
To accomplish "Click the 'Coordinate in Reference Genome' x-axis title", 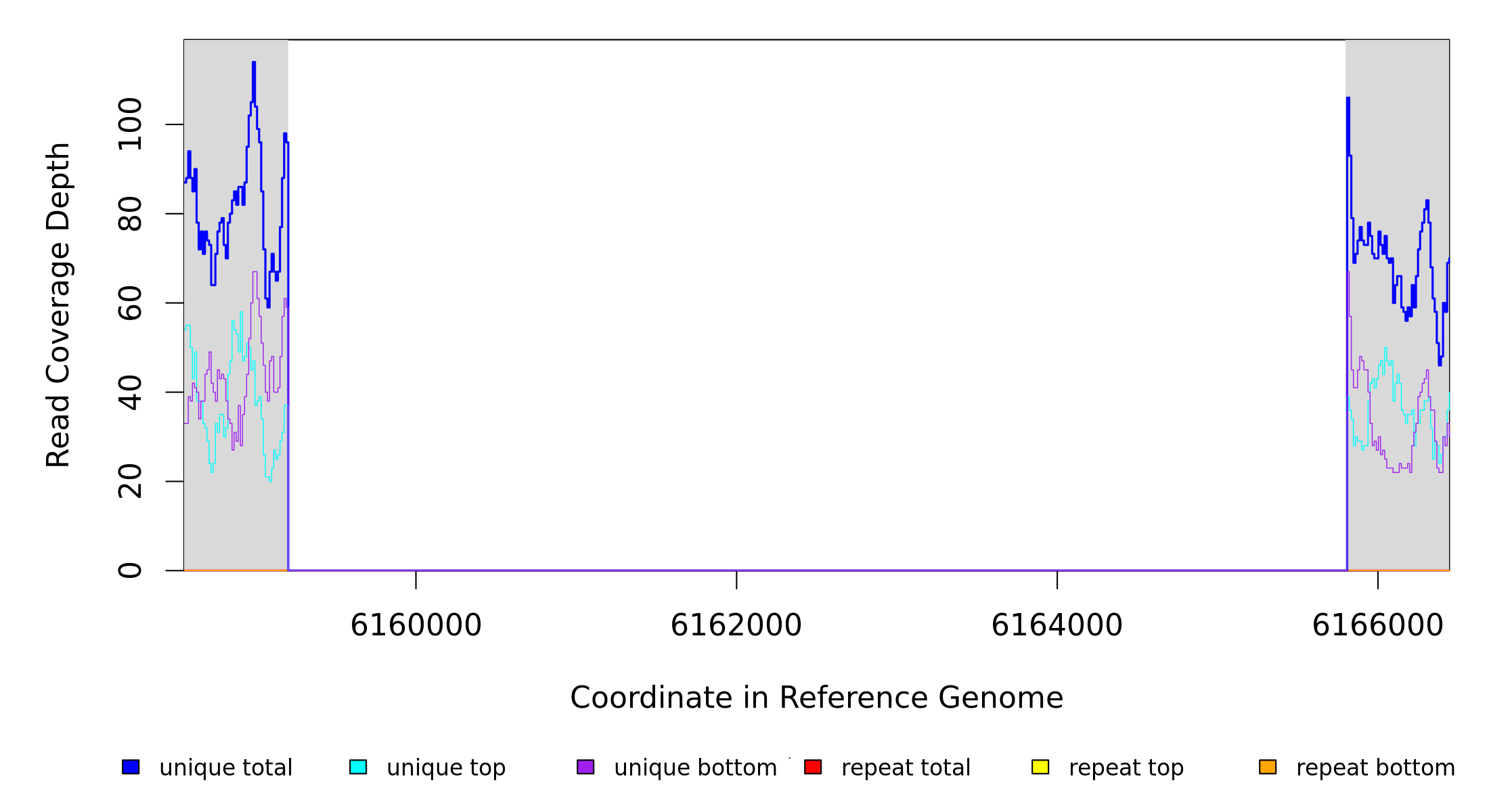I will [816, 698].
